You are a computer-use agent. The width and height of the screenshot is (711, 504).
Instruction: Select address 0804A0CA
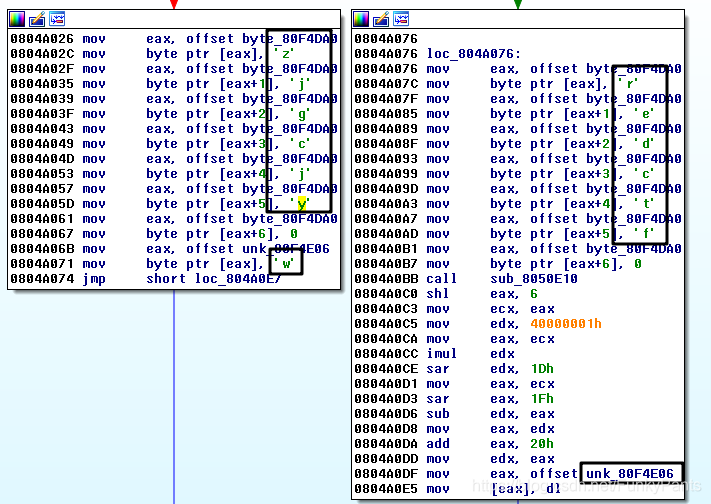[386, 338]
